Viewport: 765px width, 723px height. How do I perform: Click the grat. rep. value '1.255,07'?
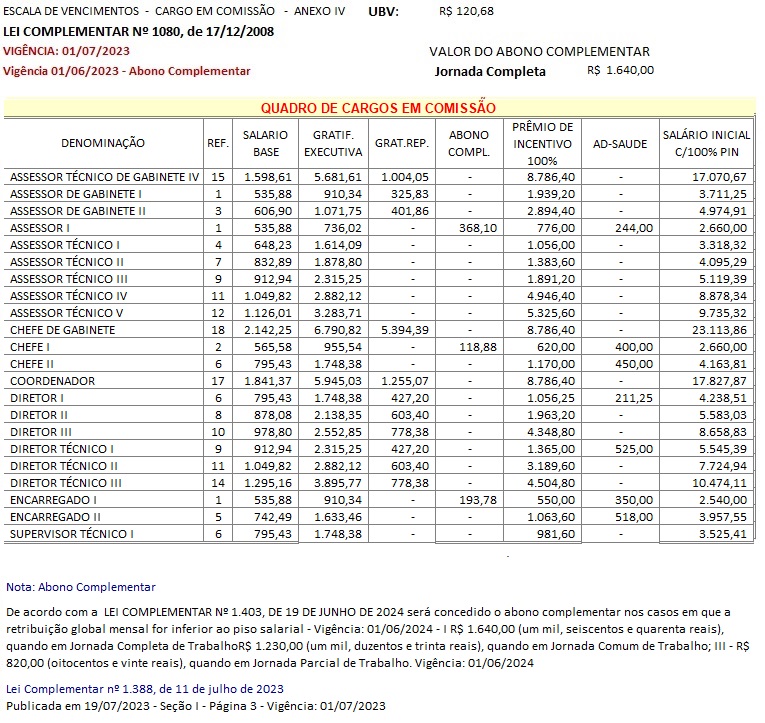[x=404, y=381]
